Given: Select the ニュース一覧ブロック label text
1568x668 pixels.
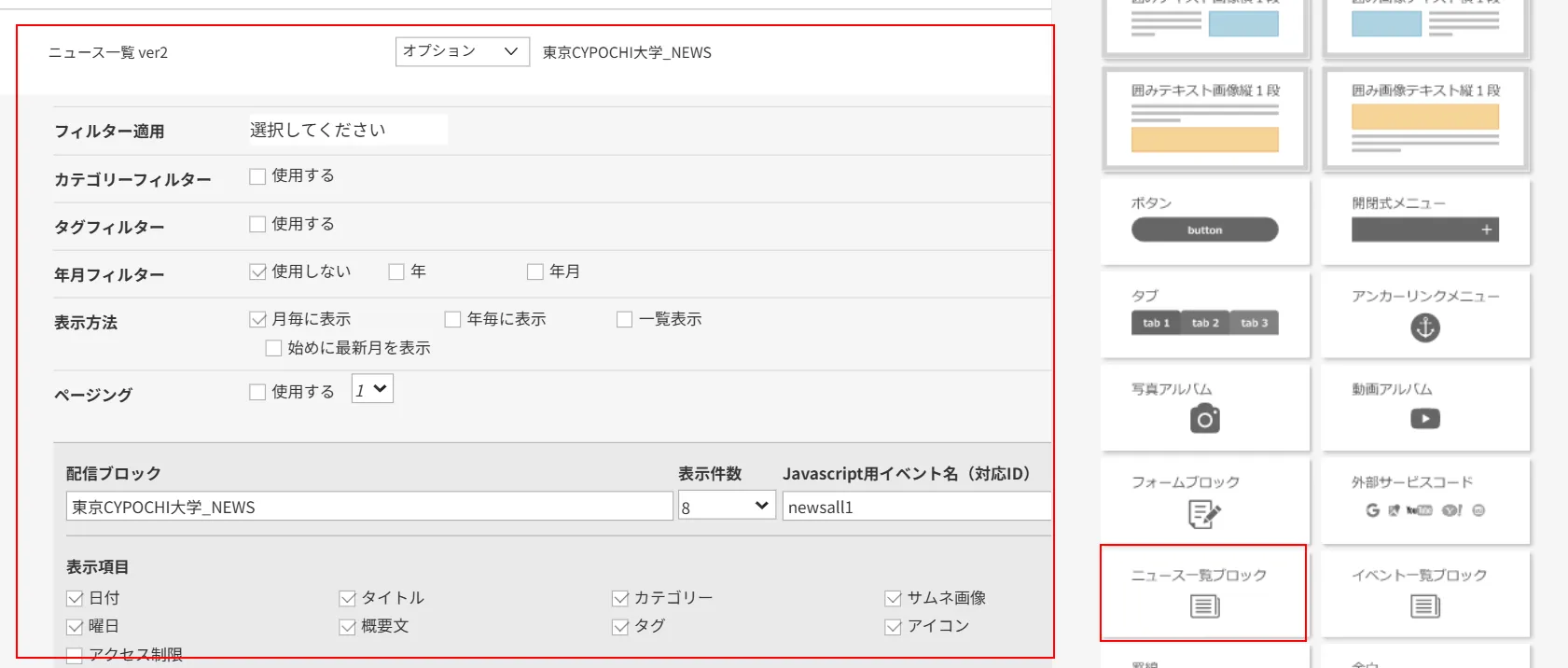Looking at the screenshot, I should pyautogui.click(x=1199, y=576).
